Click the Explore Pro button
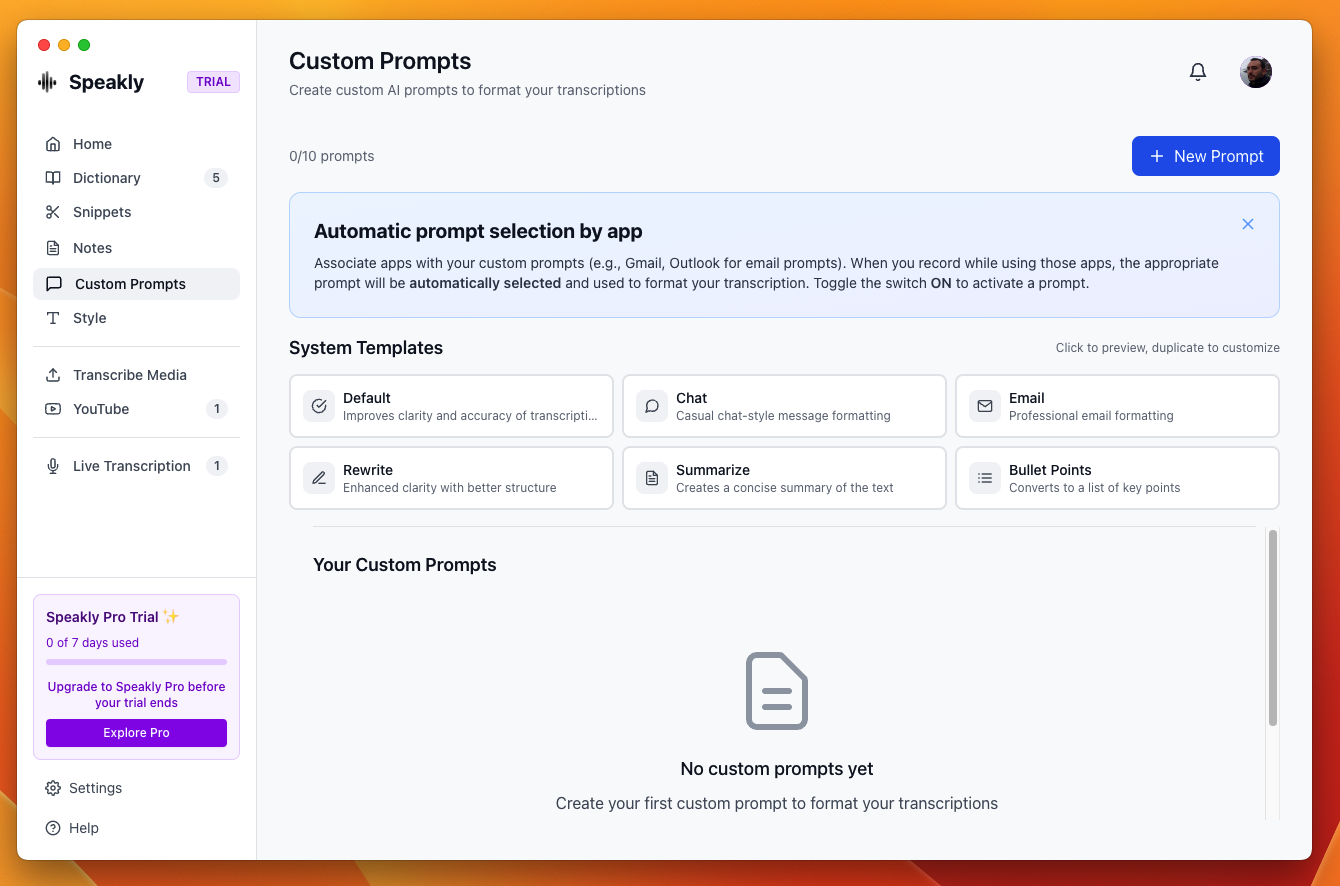 [136, 733]
